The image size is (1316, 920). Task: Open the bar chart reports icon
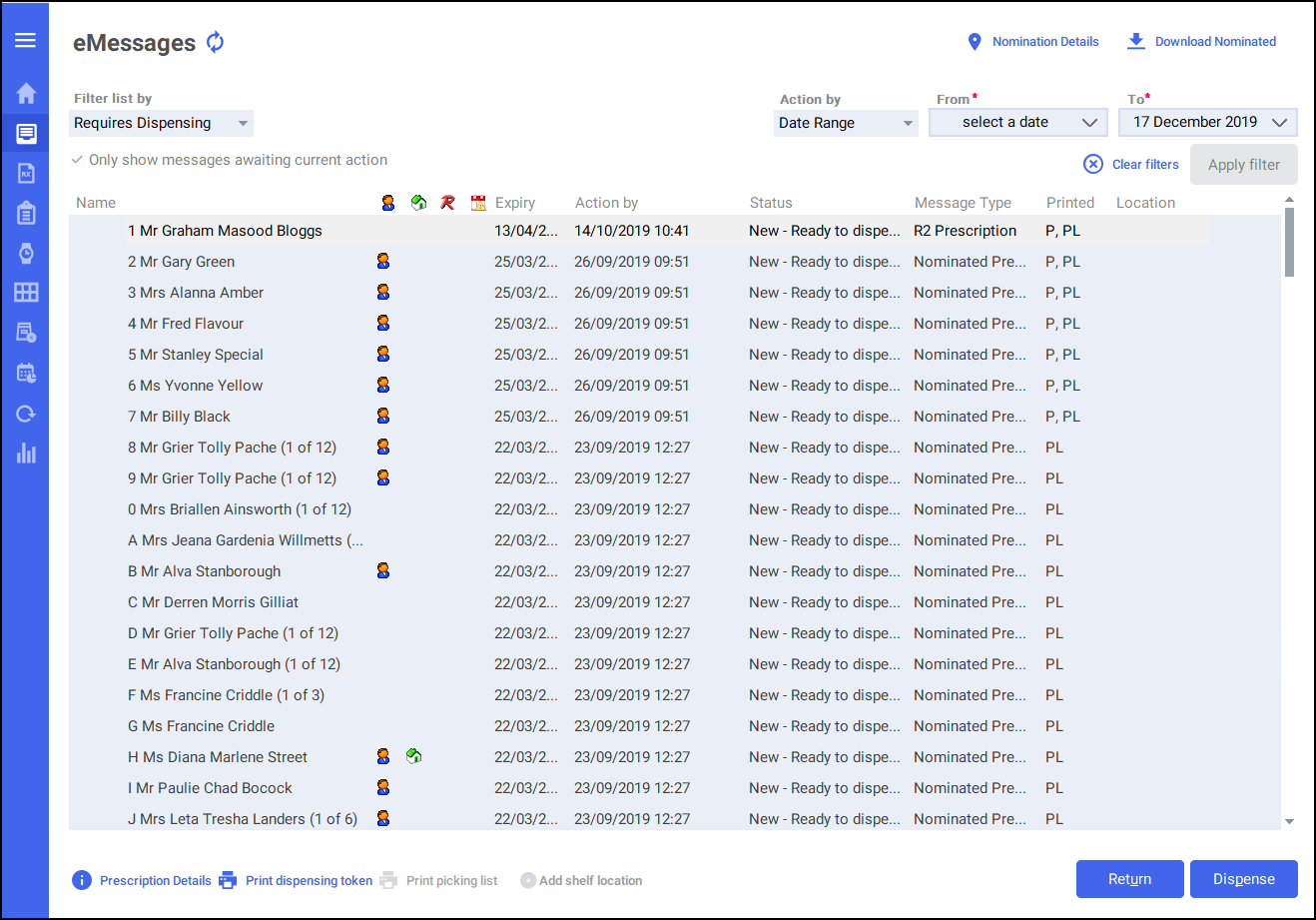tap(26, 454)
